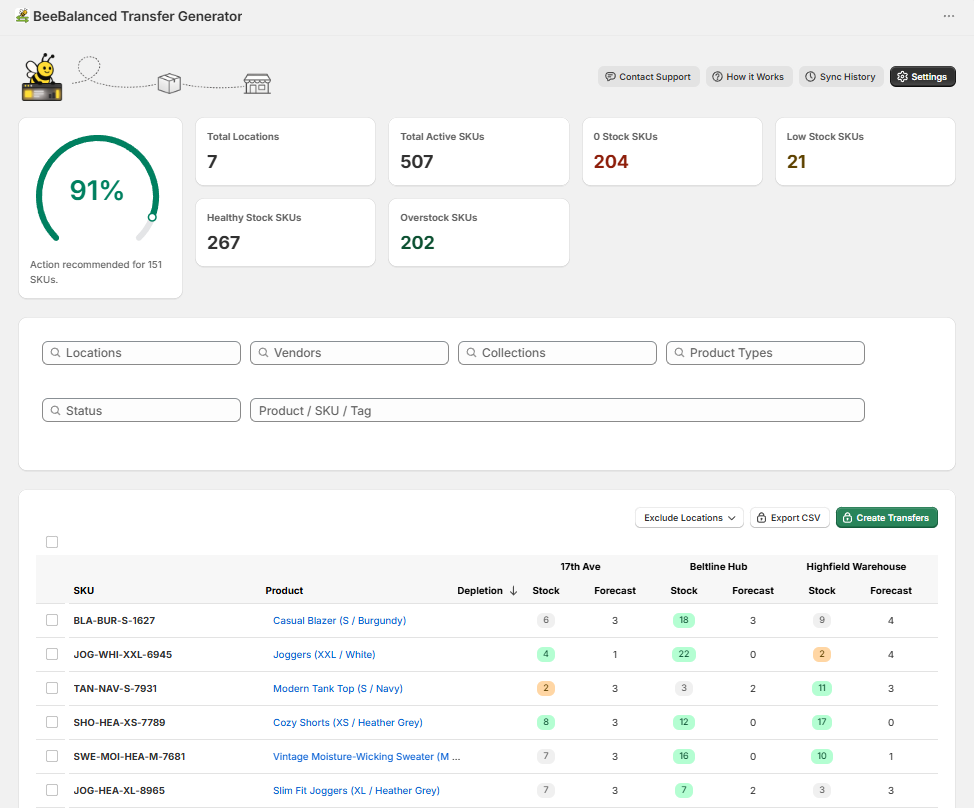
Task: Click the SKU column header
Action: point(84,591)
